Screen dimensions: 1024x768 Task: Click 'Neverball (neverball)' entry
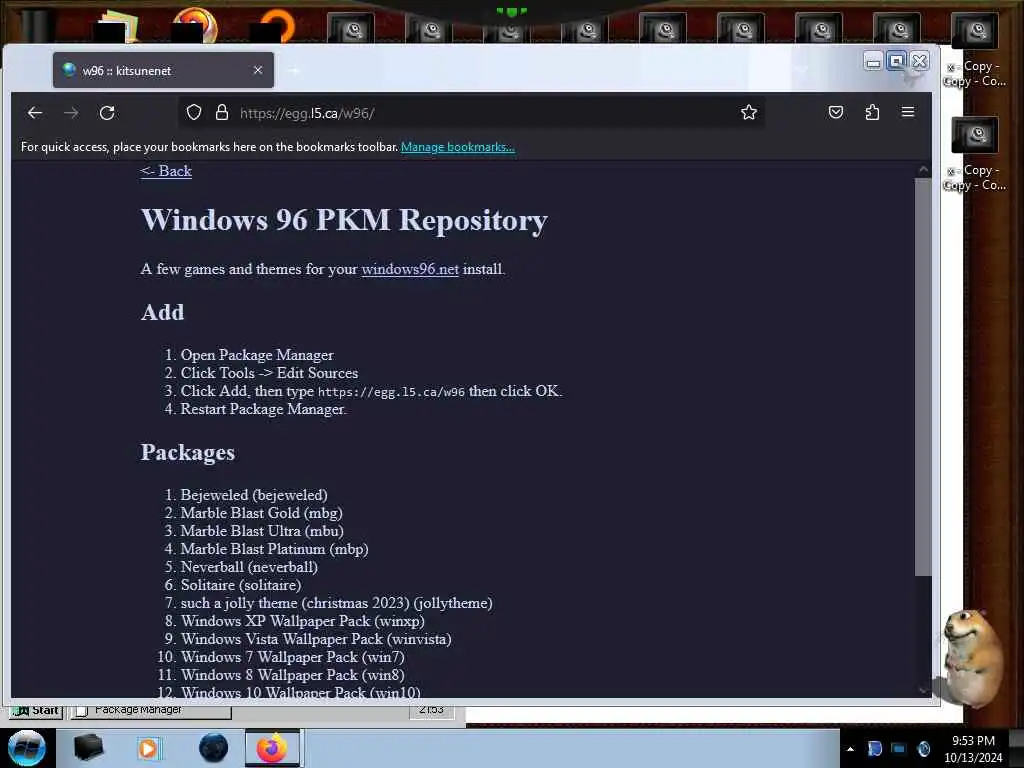249,567
